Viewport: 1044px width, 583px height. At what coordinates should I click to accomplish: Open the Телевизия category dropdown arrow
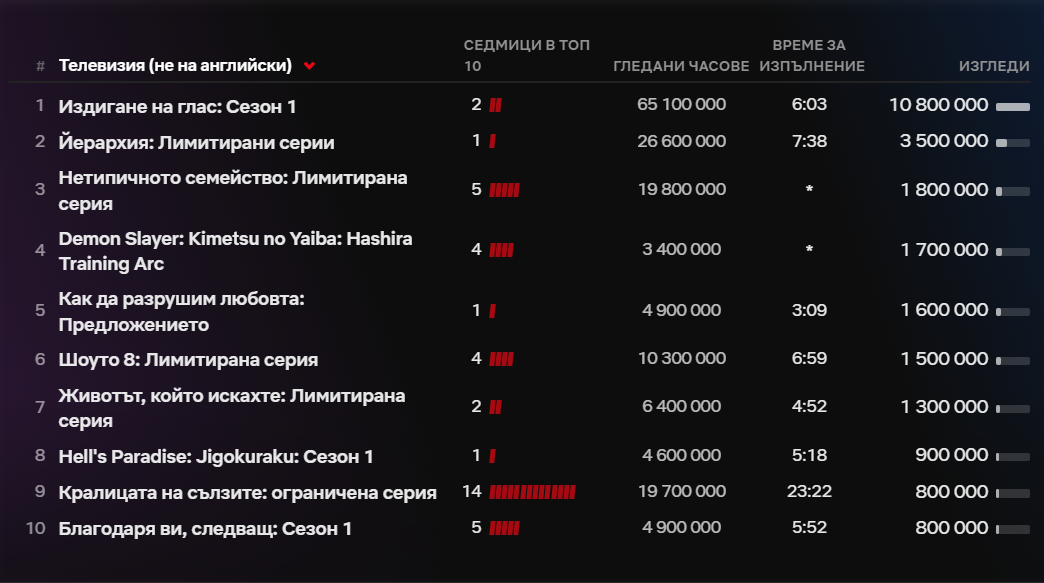tap(309, 66)
